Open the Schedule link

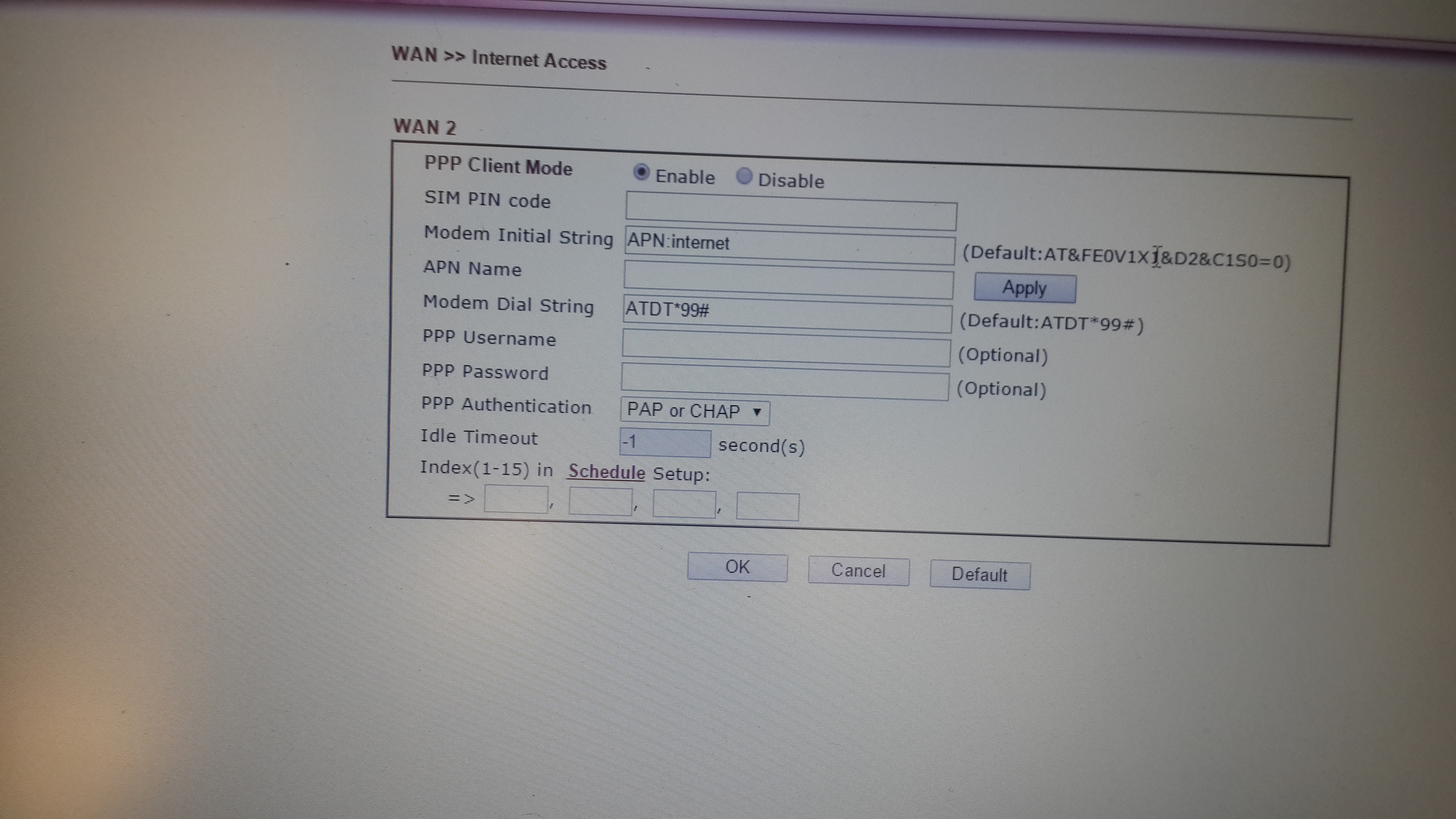[606, 472]
